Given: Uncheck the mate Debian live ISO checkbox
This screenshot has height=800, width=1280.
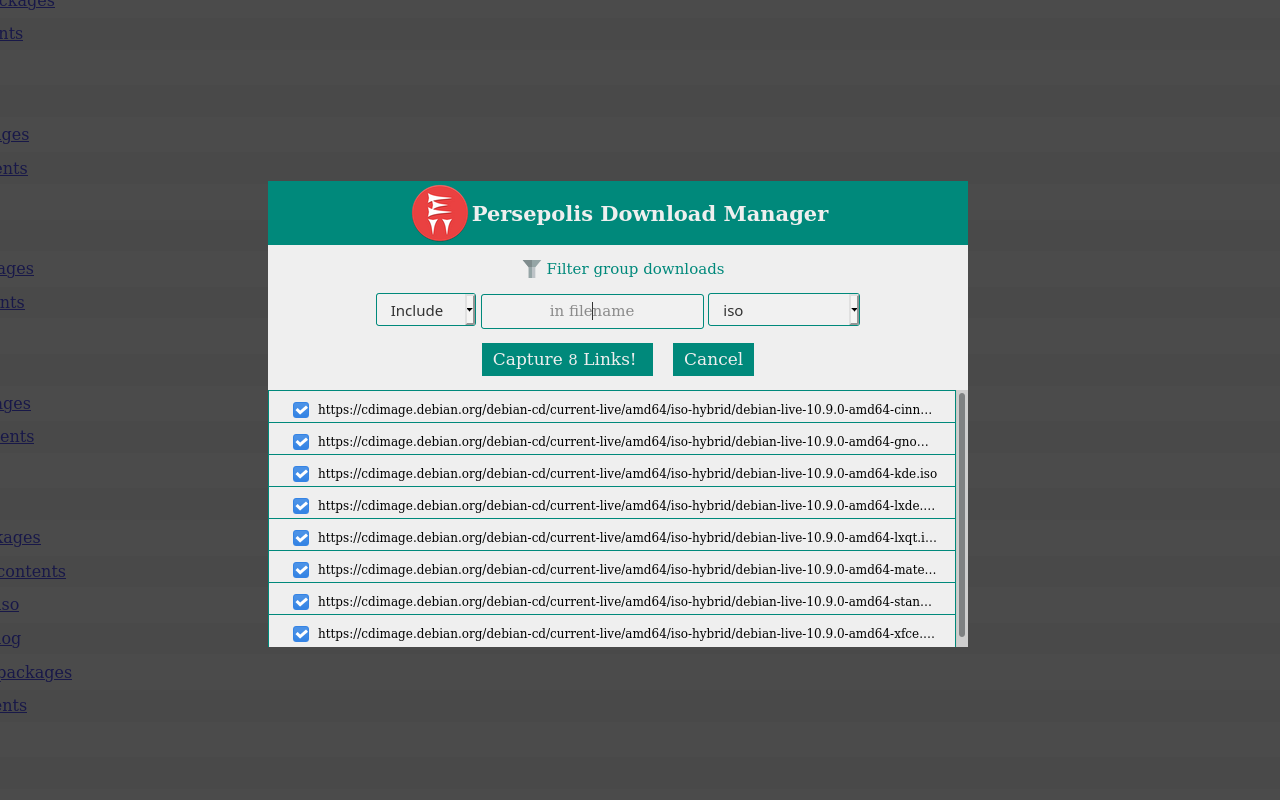Looking at the screenshot, I should tap(301, 569).
